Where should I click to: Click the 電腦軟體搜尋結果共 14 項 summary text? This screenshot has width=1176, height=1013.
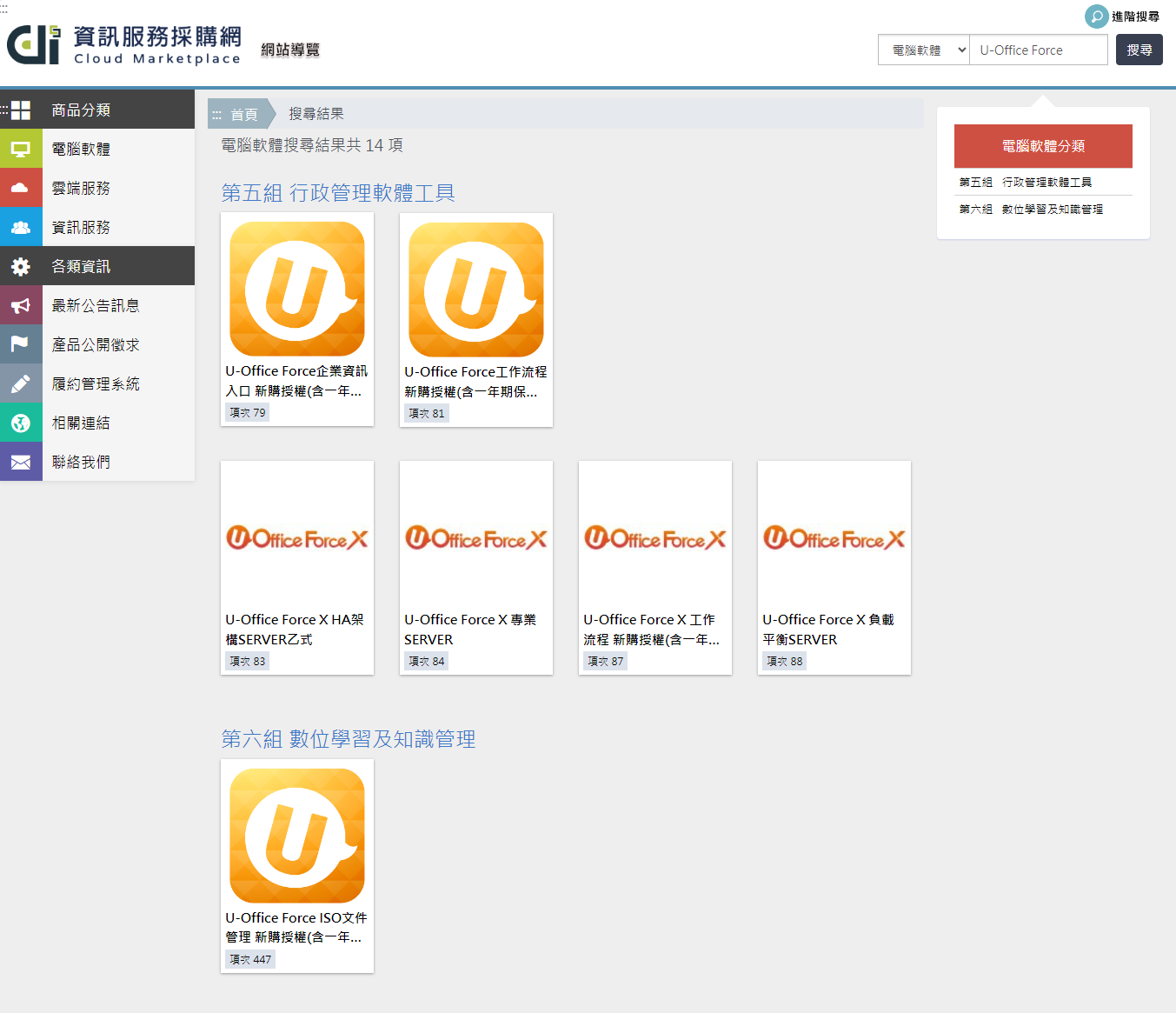tap(312, 145)
